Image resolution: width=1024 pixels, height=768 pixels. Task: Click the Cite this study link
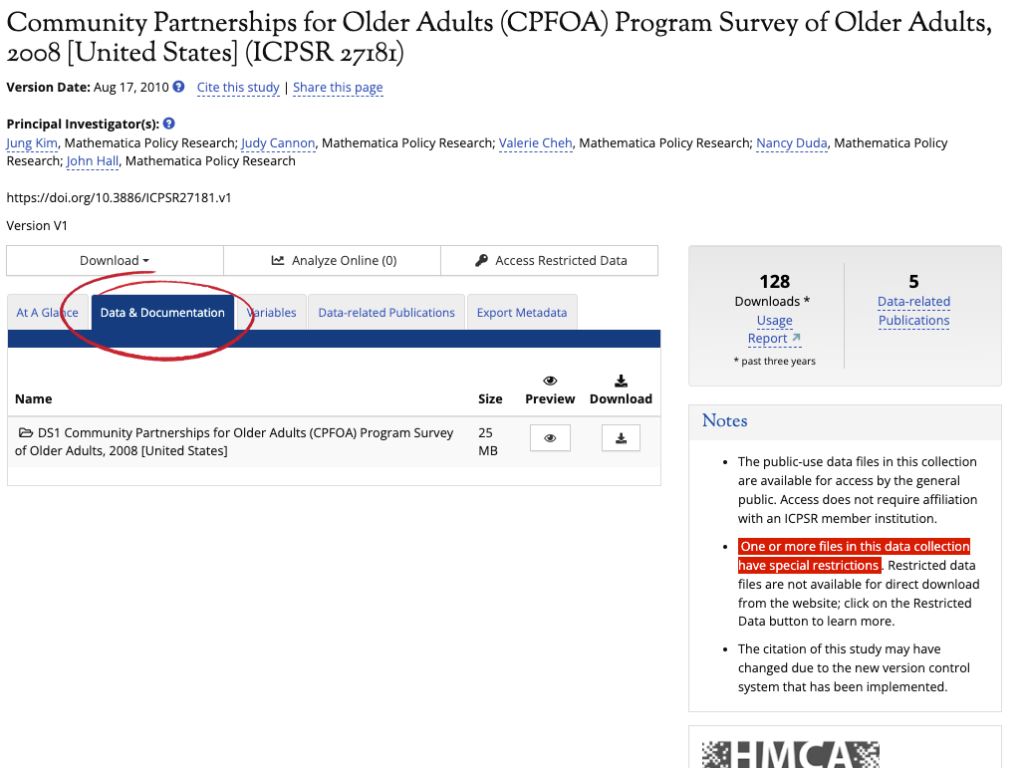pos(238,88)
